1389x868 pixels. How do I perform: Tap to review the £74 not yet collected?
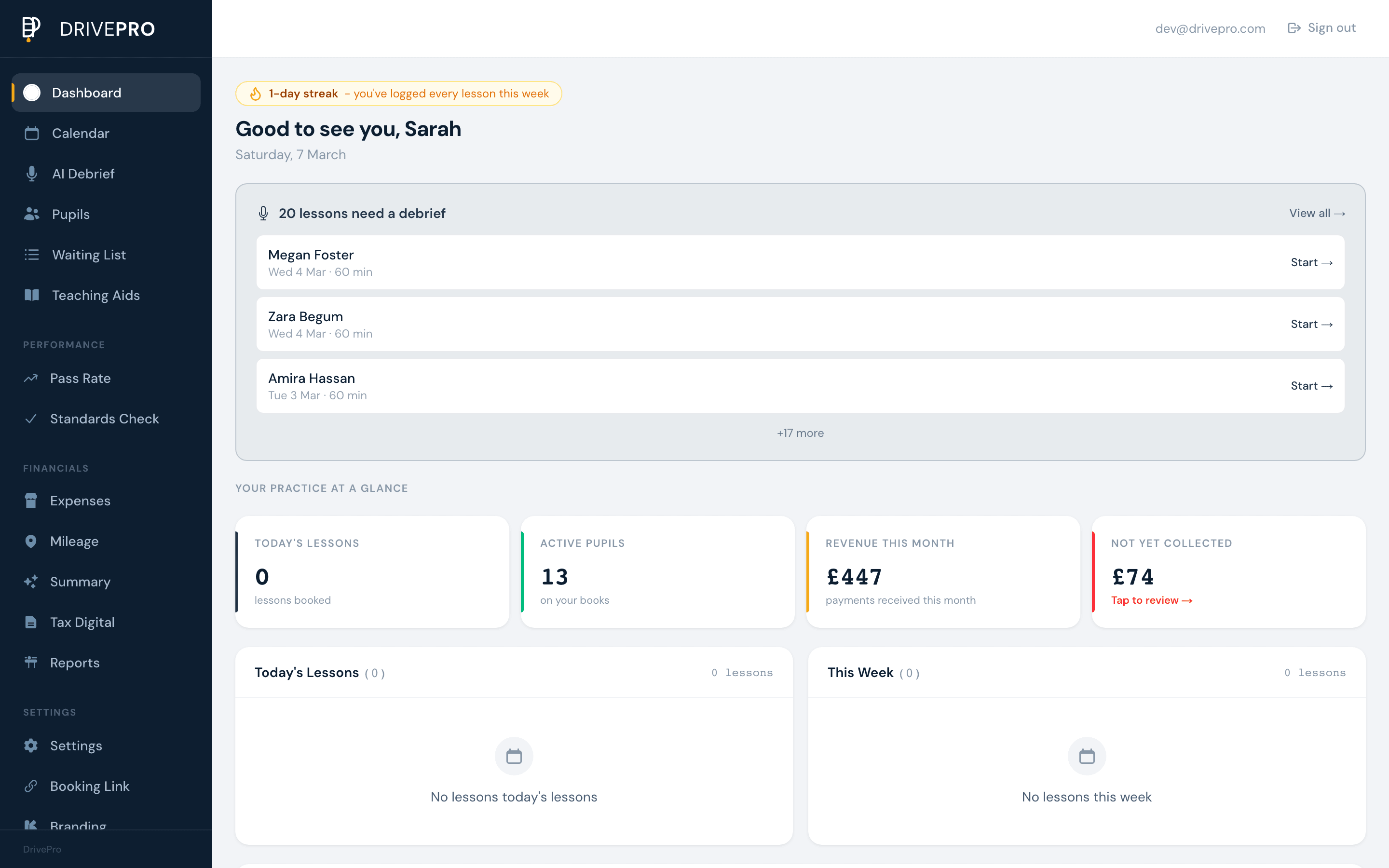[x=1151, y=600]
